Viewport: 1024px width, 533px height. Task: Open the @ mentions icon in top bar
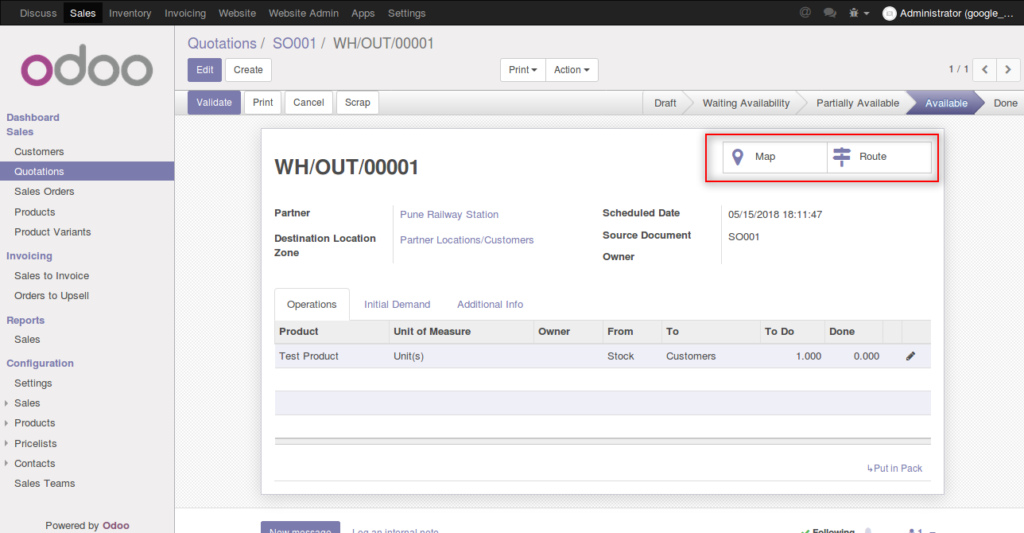(805, 12)
